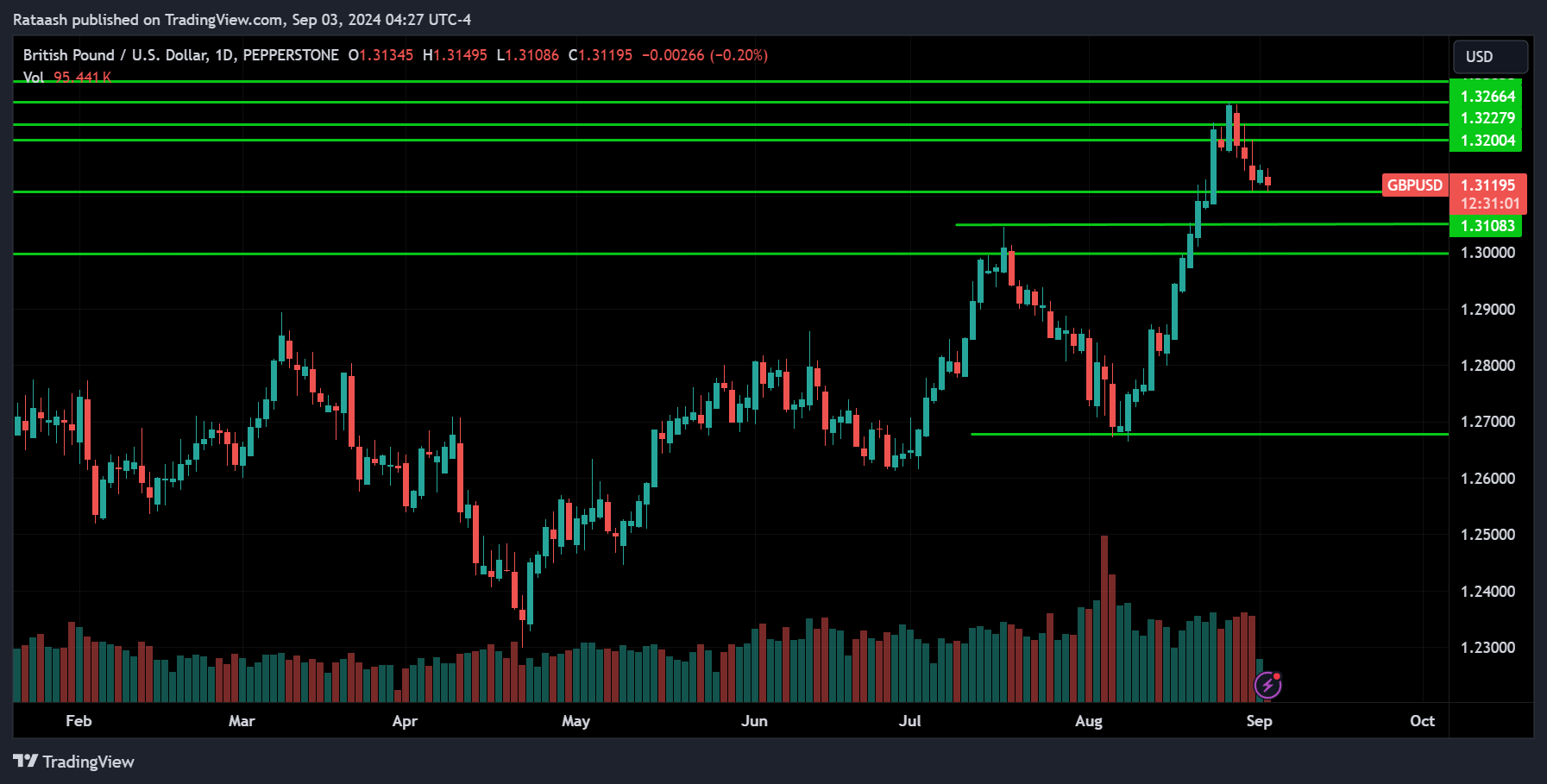The width and height of the screenshot is (1547, 784).
Task: Select the 1.32279 green price label
Action: 1487,118
